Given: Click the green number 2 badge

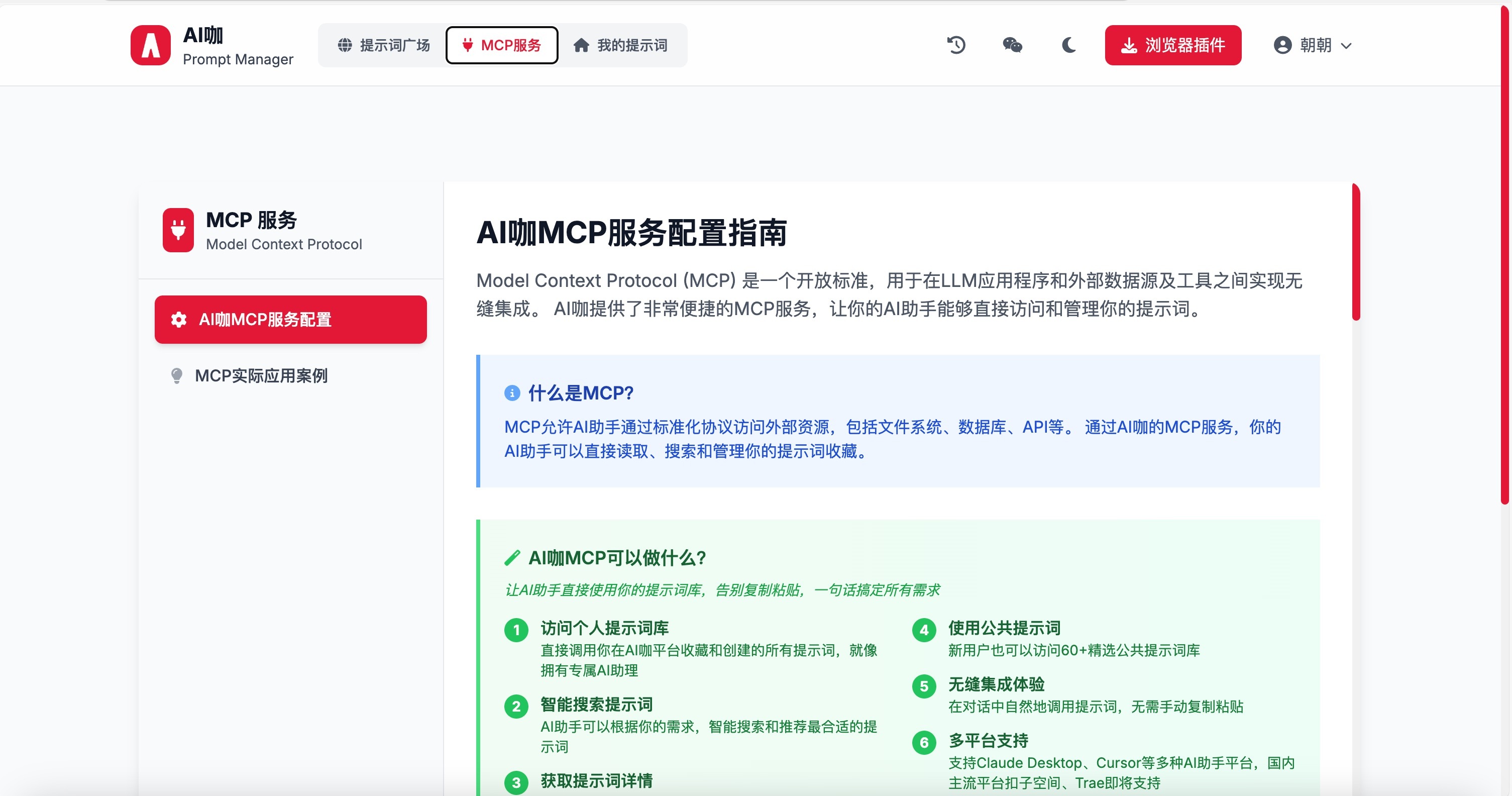Looking at the screenshot, I should coord(516,706).
